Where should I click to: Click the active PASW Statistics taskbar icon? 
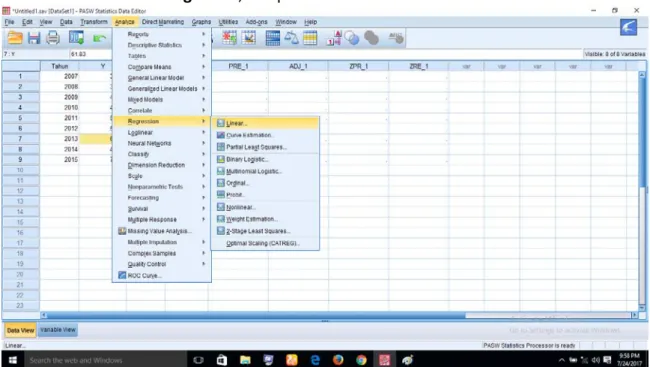[384, 360]
